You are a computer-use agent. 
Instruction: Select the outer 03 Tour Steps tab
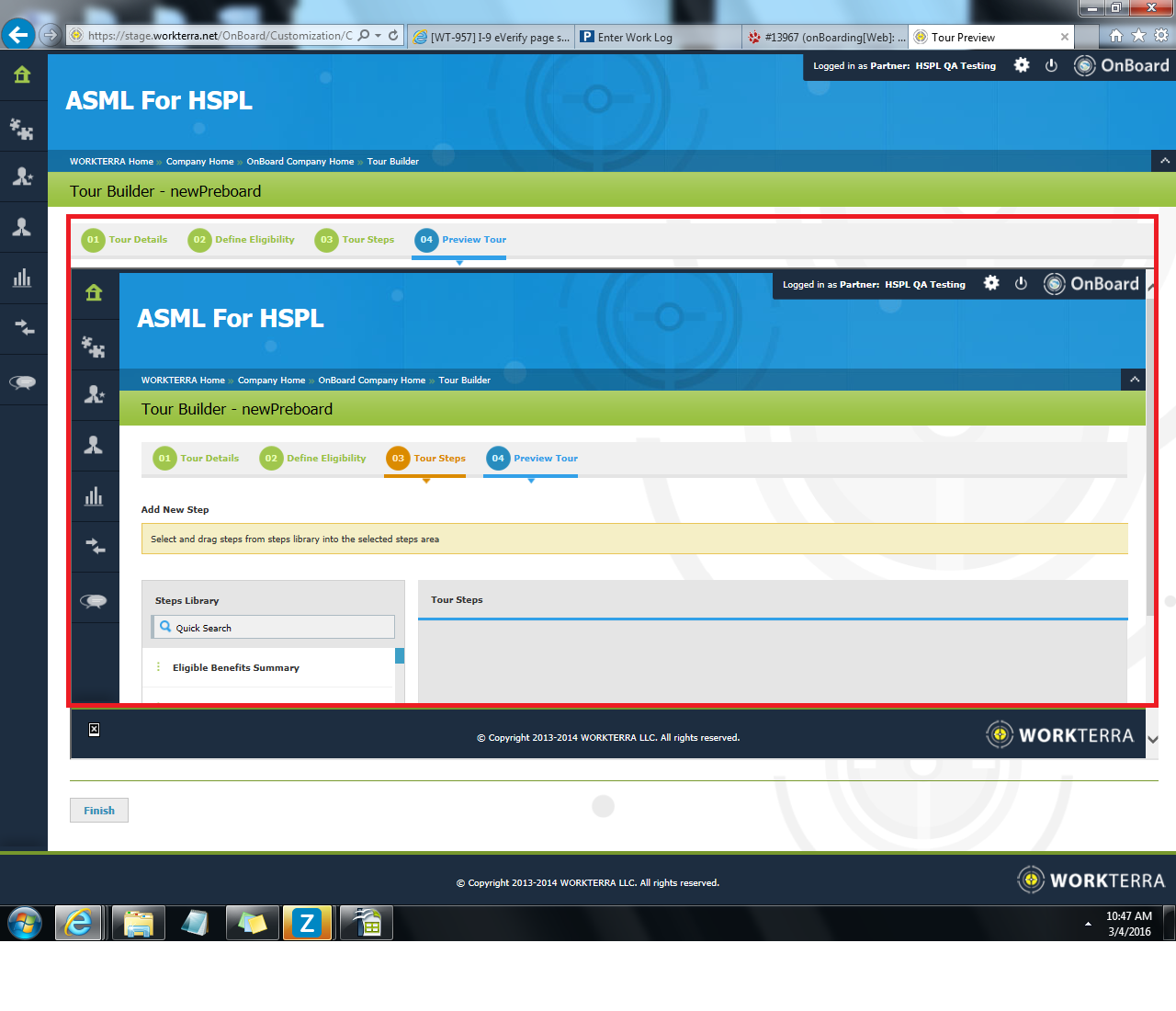coord(355,240)
